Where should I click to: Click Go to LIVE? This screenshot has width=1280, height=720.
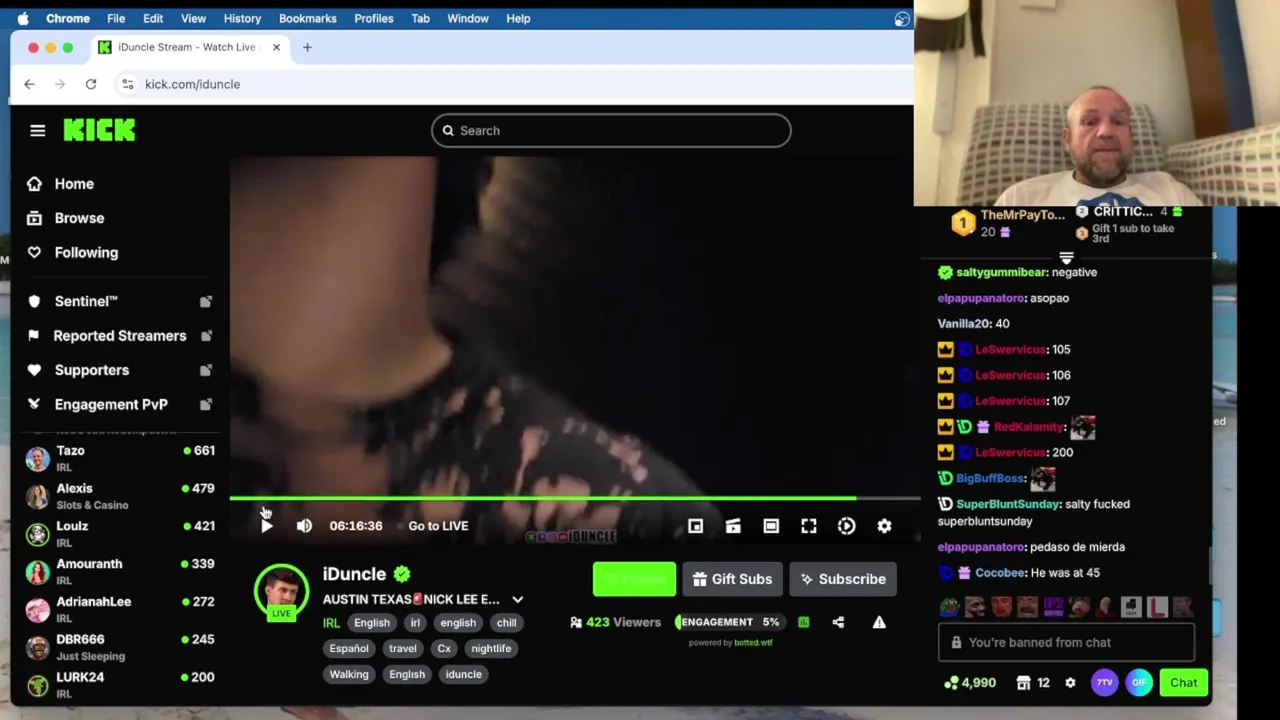coord(438,526)
